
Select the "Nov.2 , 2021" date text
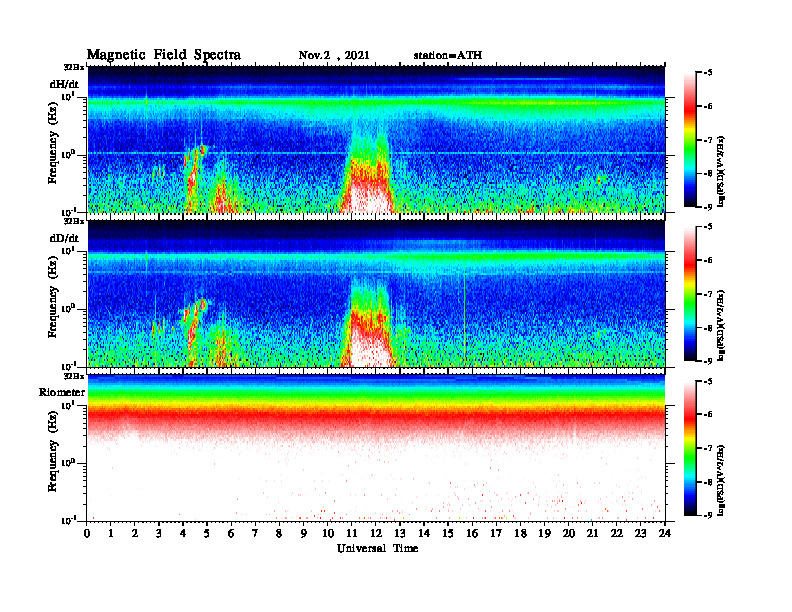point(334,56)
